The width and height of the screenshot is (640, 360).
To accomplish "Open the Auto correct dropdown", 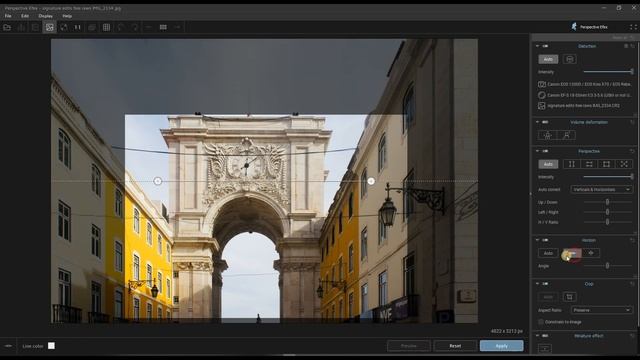I will 602,189.
